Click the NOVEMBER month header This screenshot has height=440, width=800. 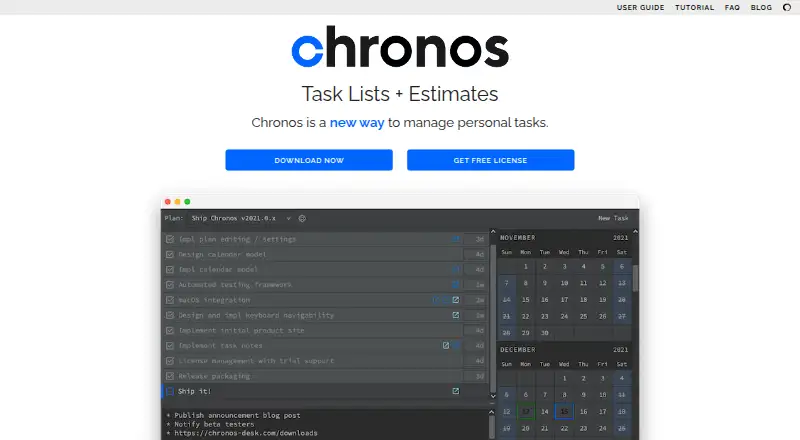pos(517,238)
